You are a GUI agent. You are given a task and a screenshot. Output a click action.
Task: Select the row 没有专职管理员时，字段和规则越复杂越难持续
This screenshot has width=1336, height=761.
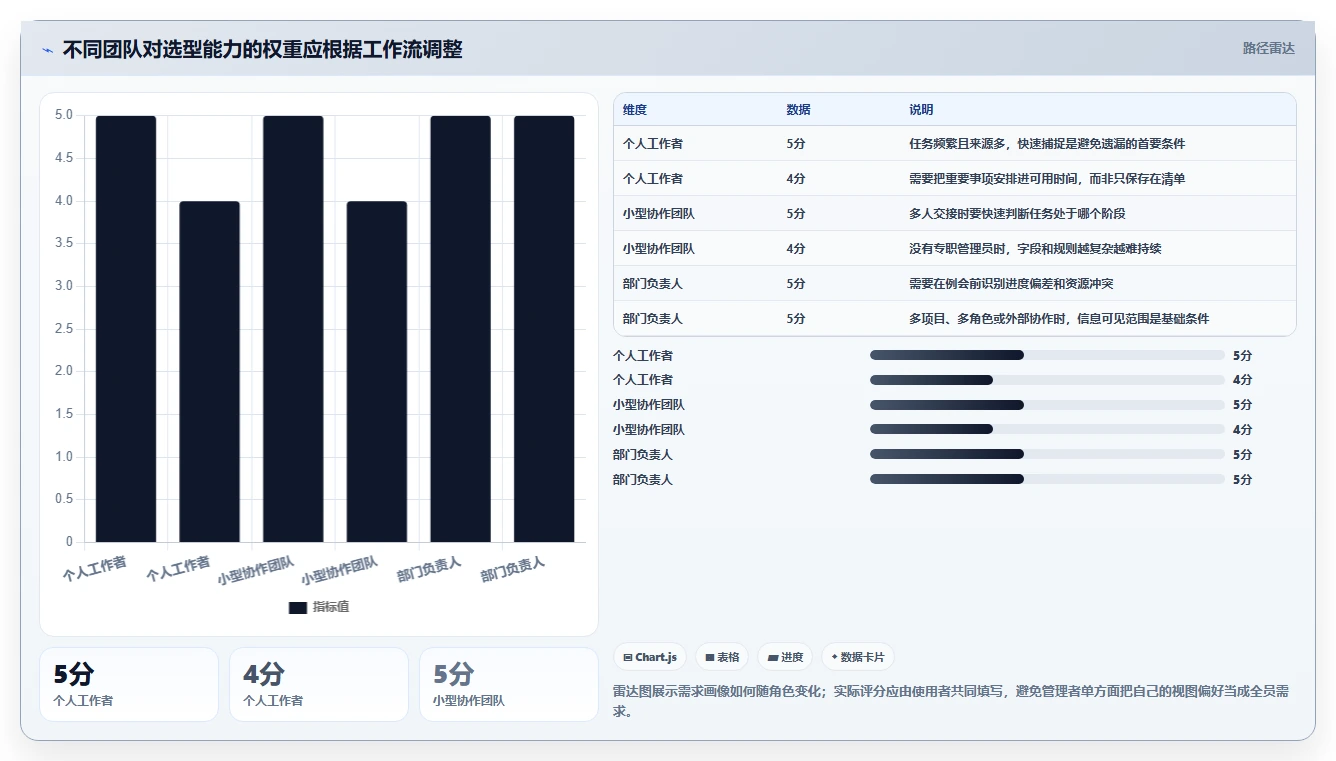[x=955, y=249]
